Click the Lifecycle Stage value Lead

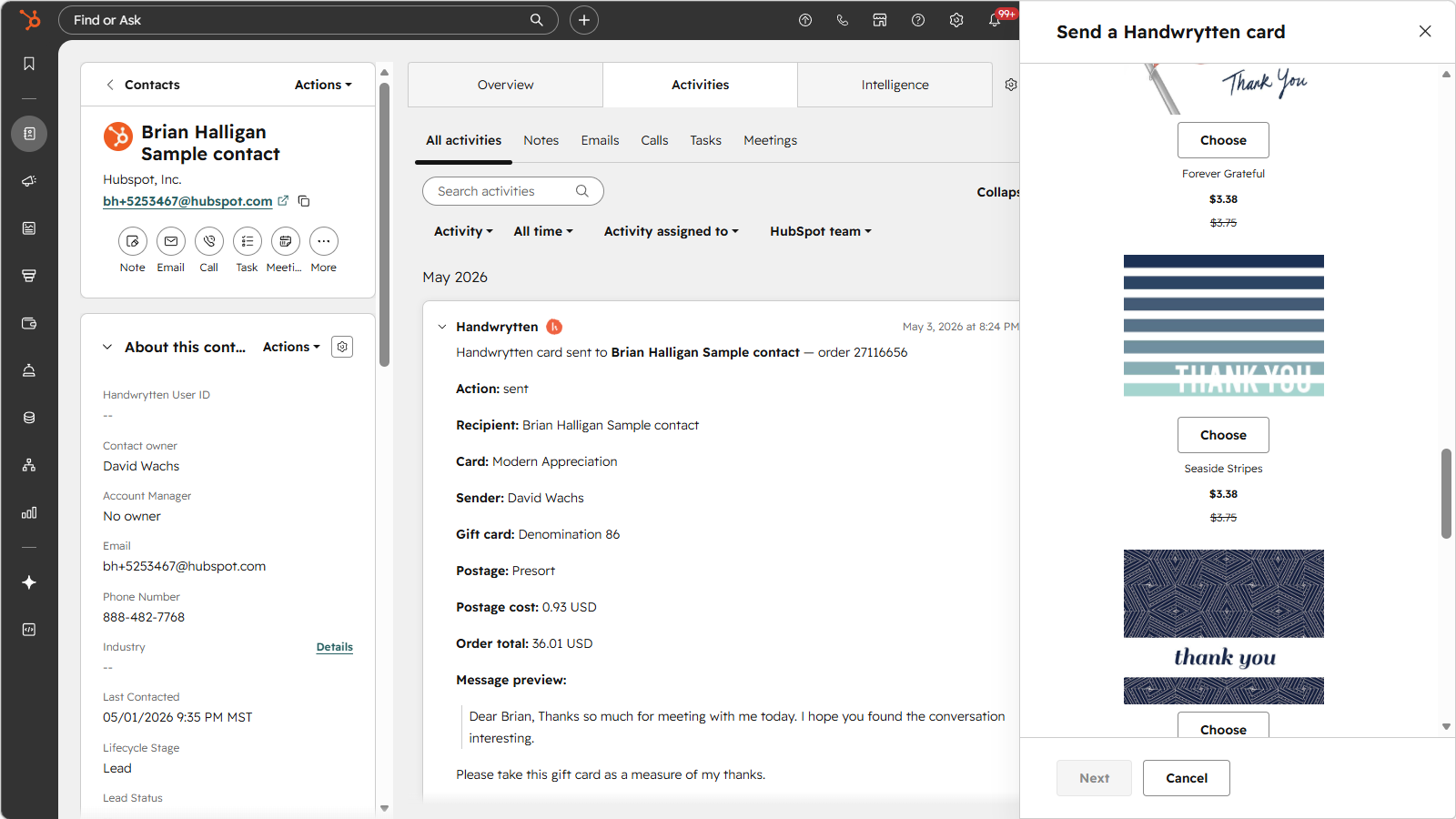click(117, 768)
